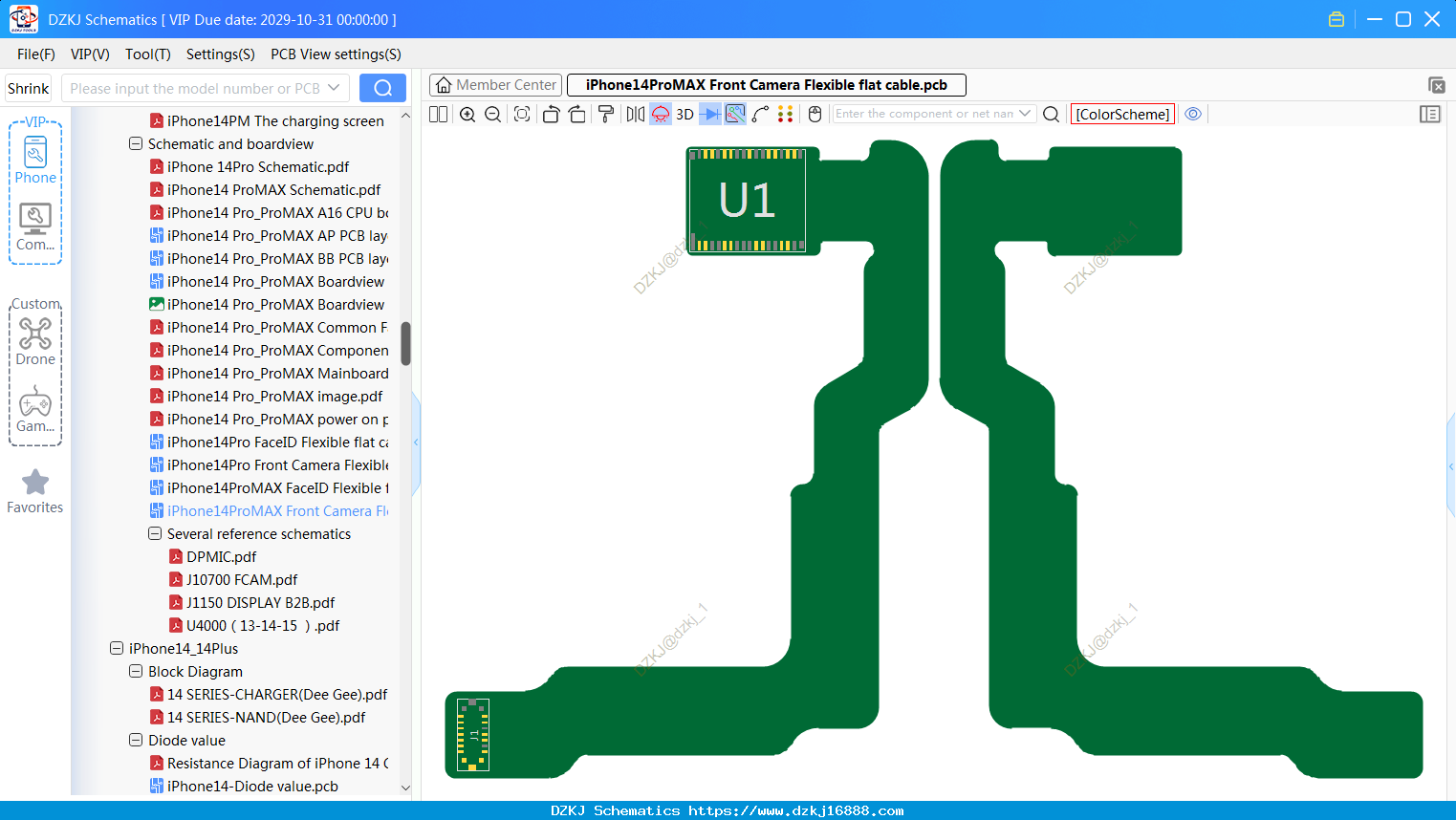The image size is (1456, 820).
Task: Toggle the diode symbol tool
Action: pyautogui.click(x=710, y=114)
